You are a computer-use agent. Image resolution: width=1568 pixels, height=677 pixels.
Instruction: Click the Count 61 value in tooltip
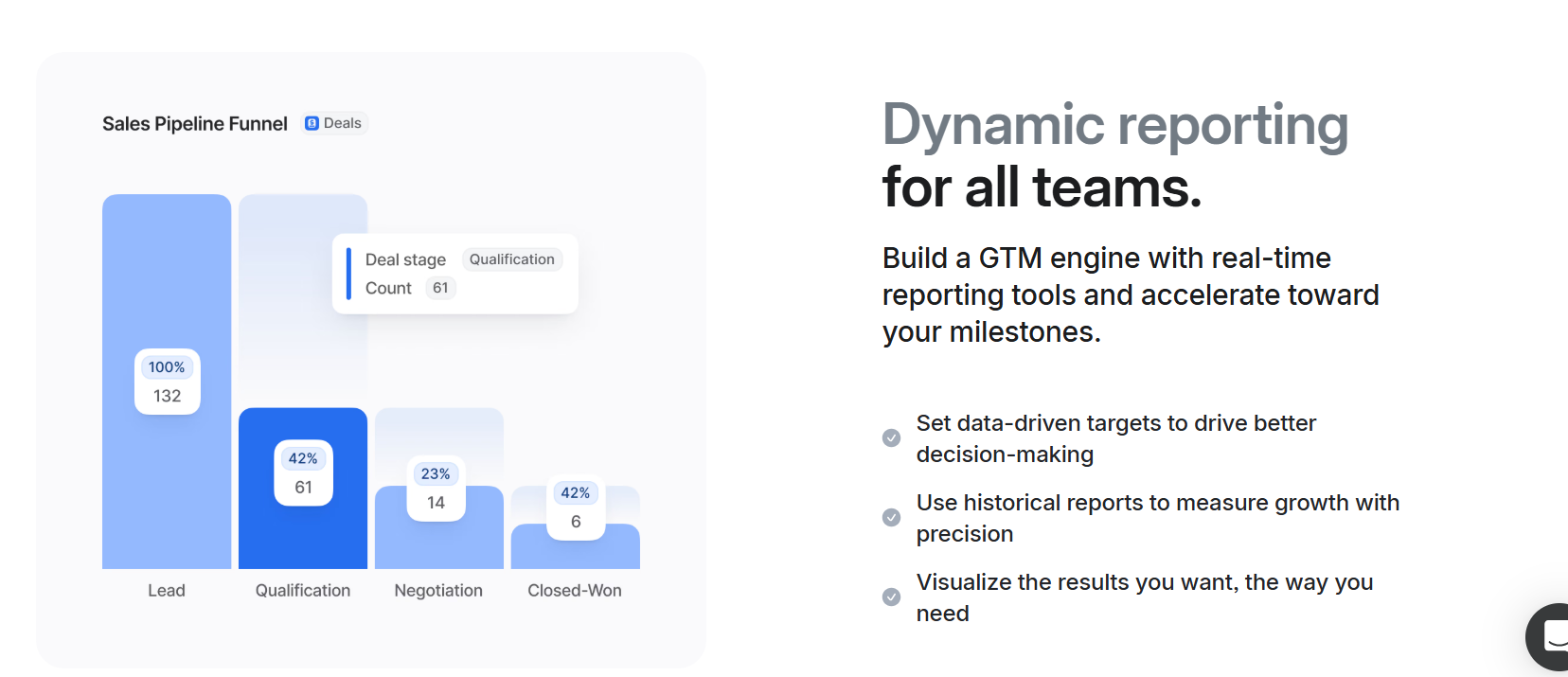[x=440, y=288]
